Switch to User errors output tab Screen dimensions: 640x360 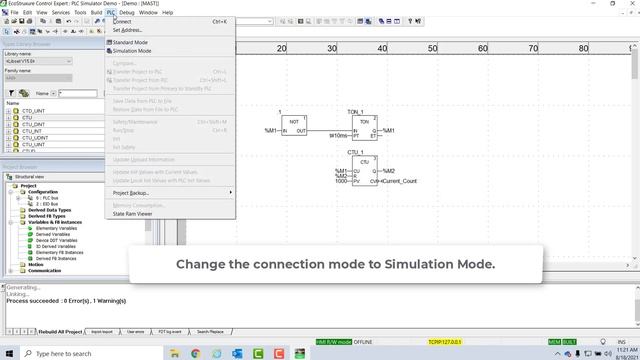(x=135, y=332)
